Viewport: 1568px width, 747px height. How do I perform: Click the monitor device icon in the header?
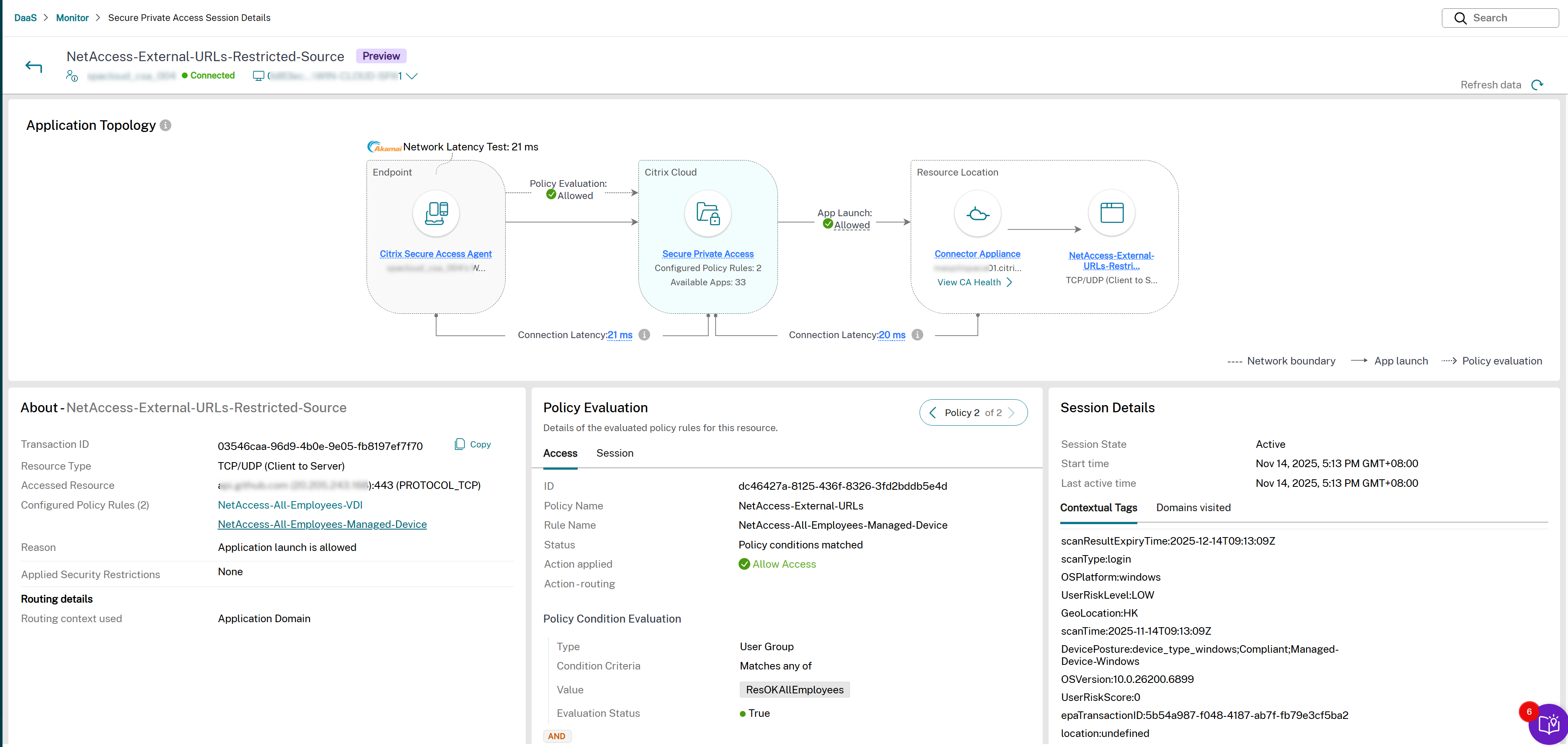[x=258, y=76]
